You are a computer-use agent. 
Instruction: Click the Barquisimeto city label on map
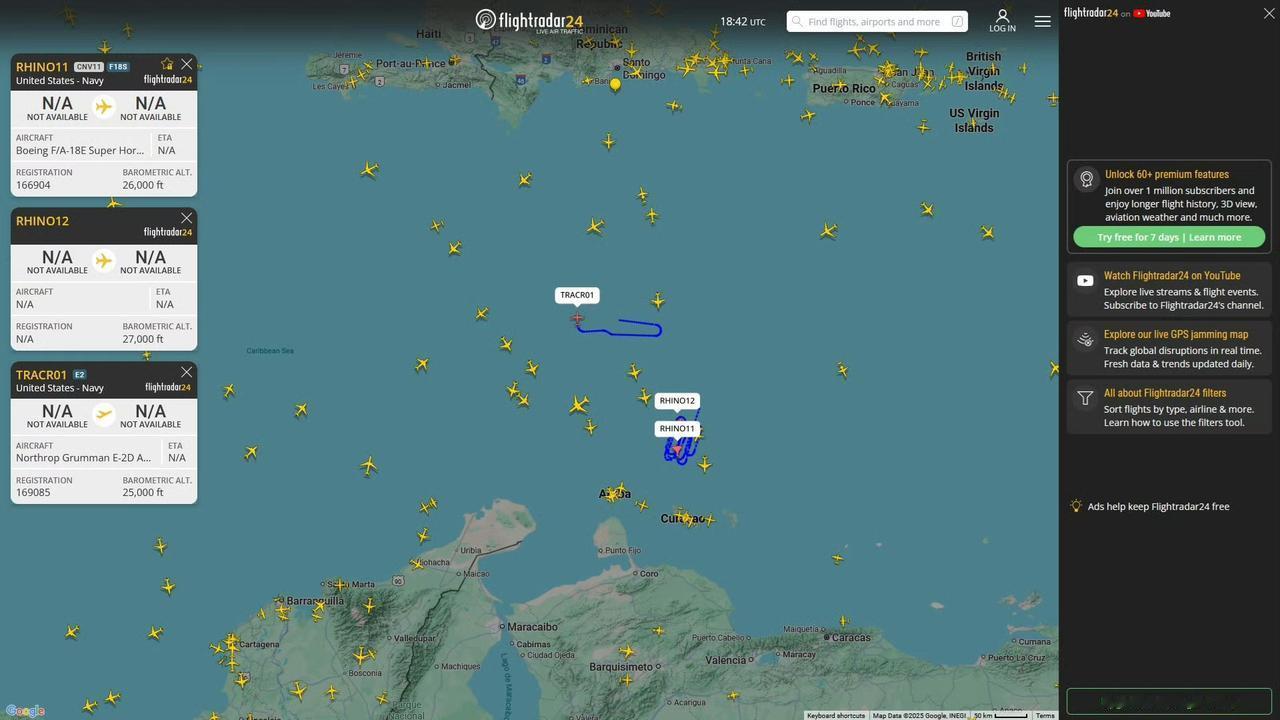pos(621,666)
